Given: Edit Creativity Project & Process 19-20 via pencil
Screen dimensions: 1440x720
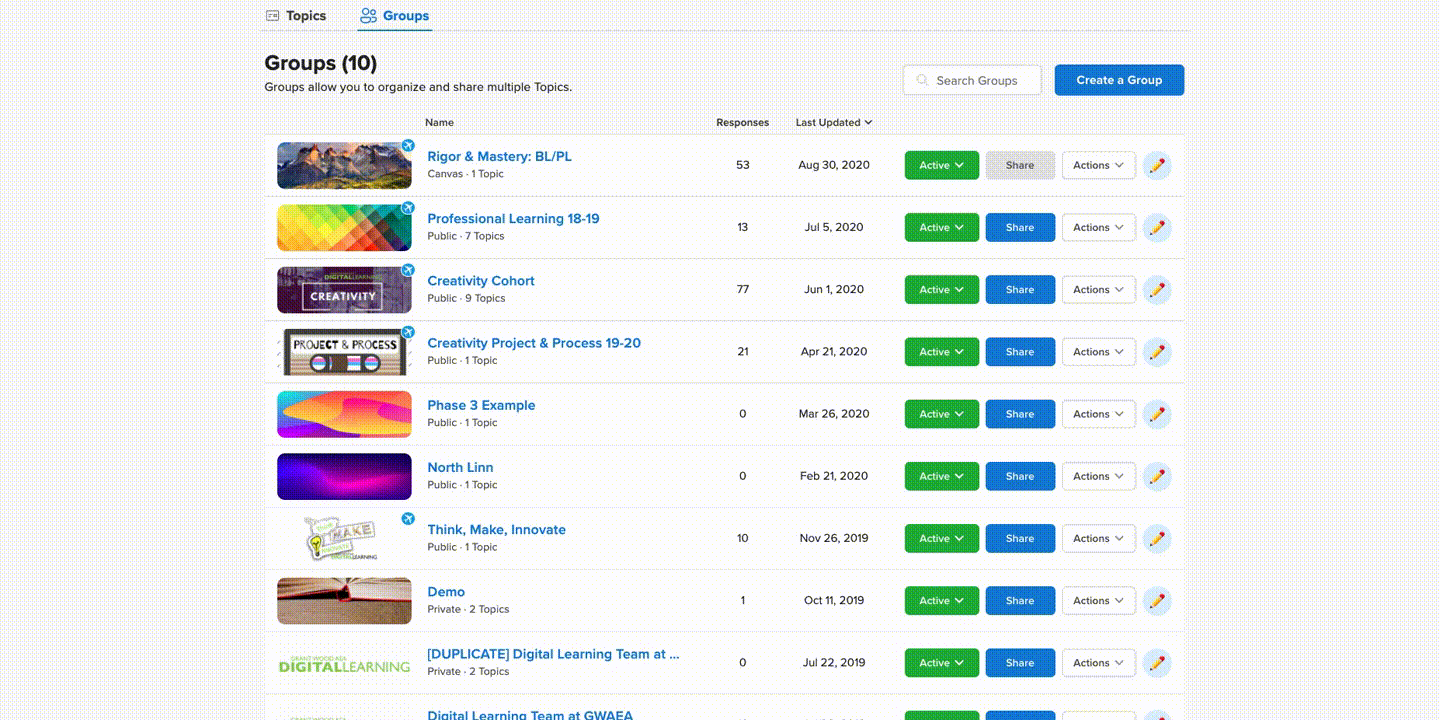Looking at the screenshot, I should [x=1157, y=352].
